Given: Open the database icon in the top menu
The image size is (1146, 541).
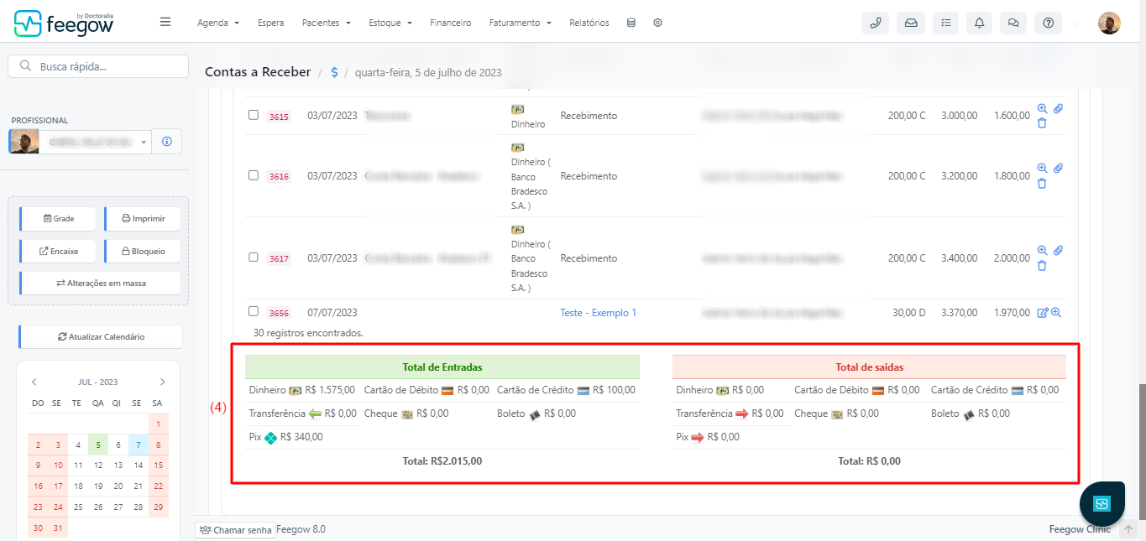Looking at the screenshot, I should tap(631, 23).
